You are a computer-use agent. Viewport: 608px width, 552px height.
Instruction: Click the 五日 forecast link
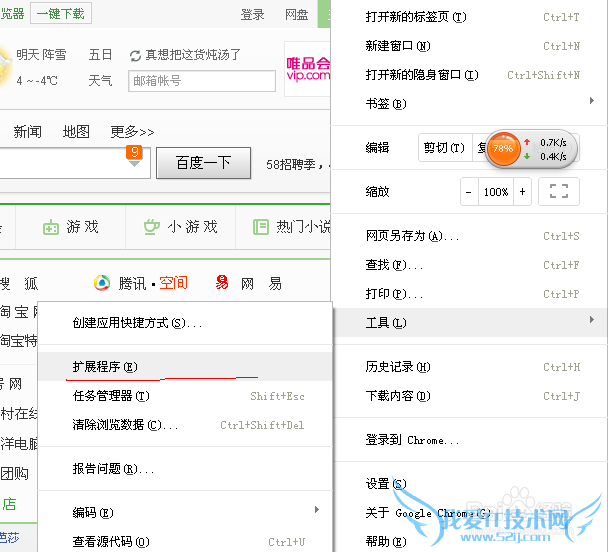[100, 55]
